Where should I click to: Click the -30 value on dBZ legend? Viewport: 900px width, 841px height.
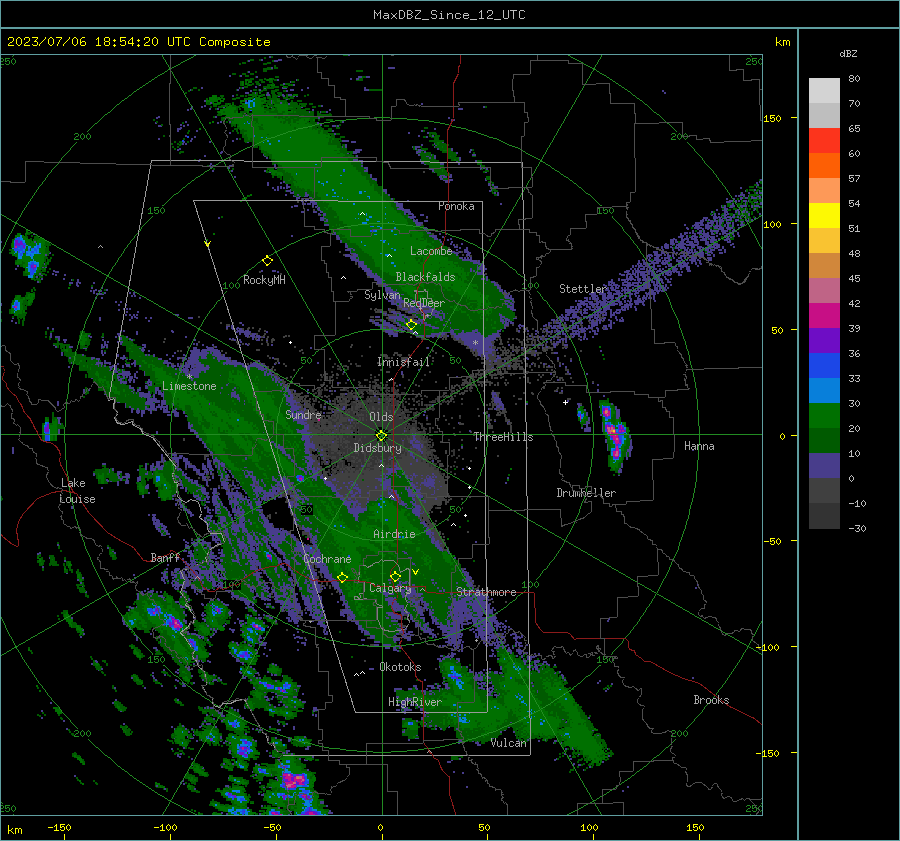click(858, 528)
